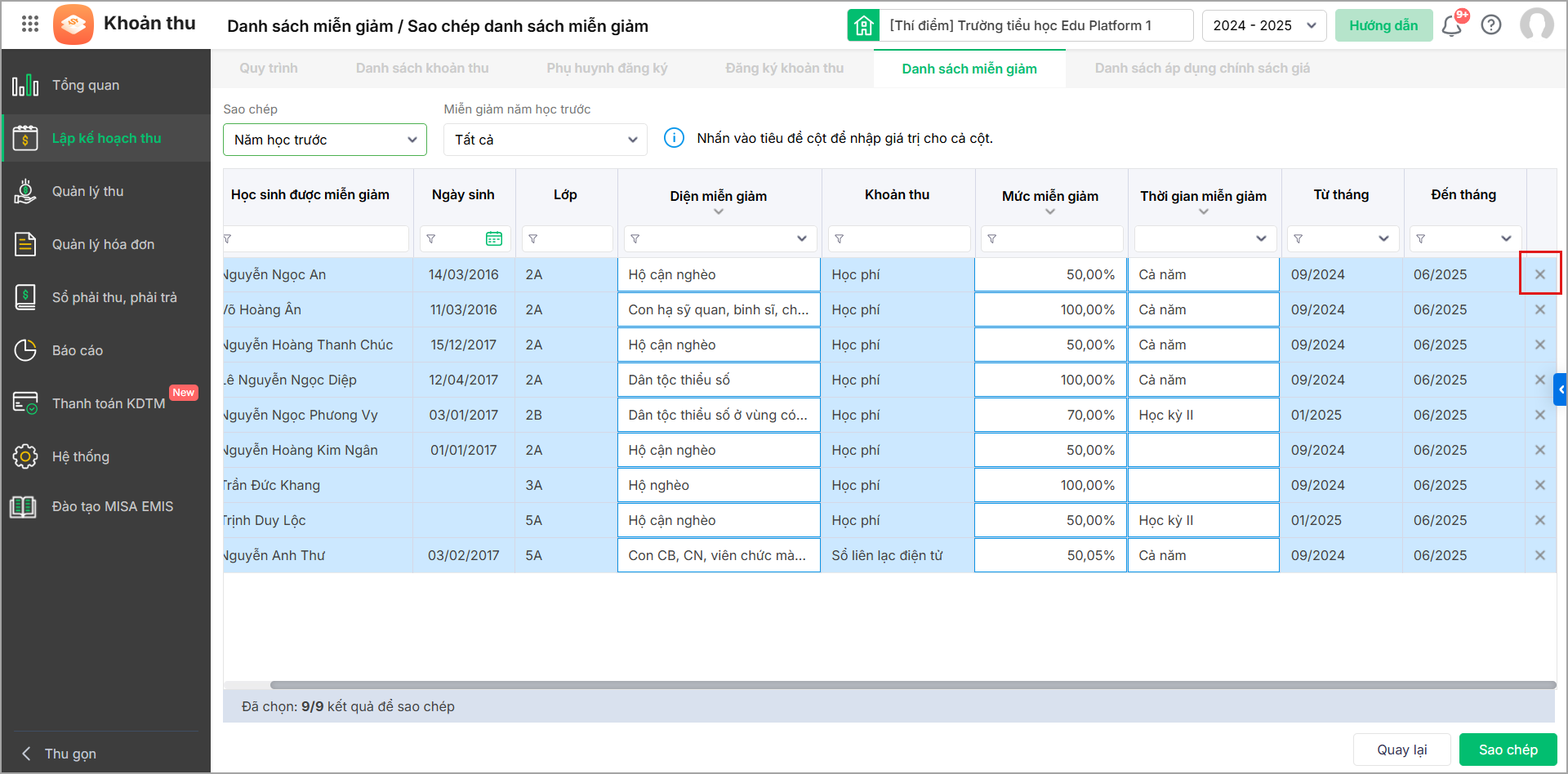Screen dimensions: 1568x774
Task: Expand the side panel blue arrow handle
Action: [1560, 389]
